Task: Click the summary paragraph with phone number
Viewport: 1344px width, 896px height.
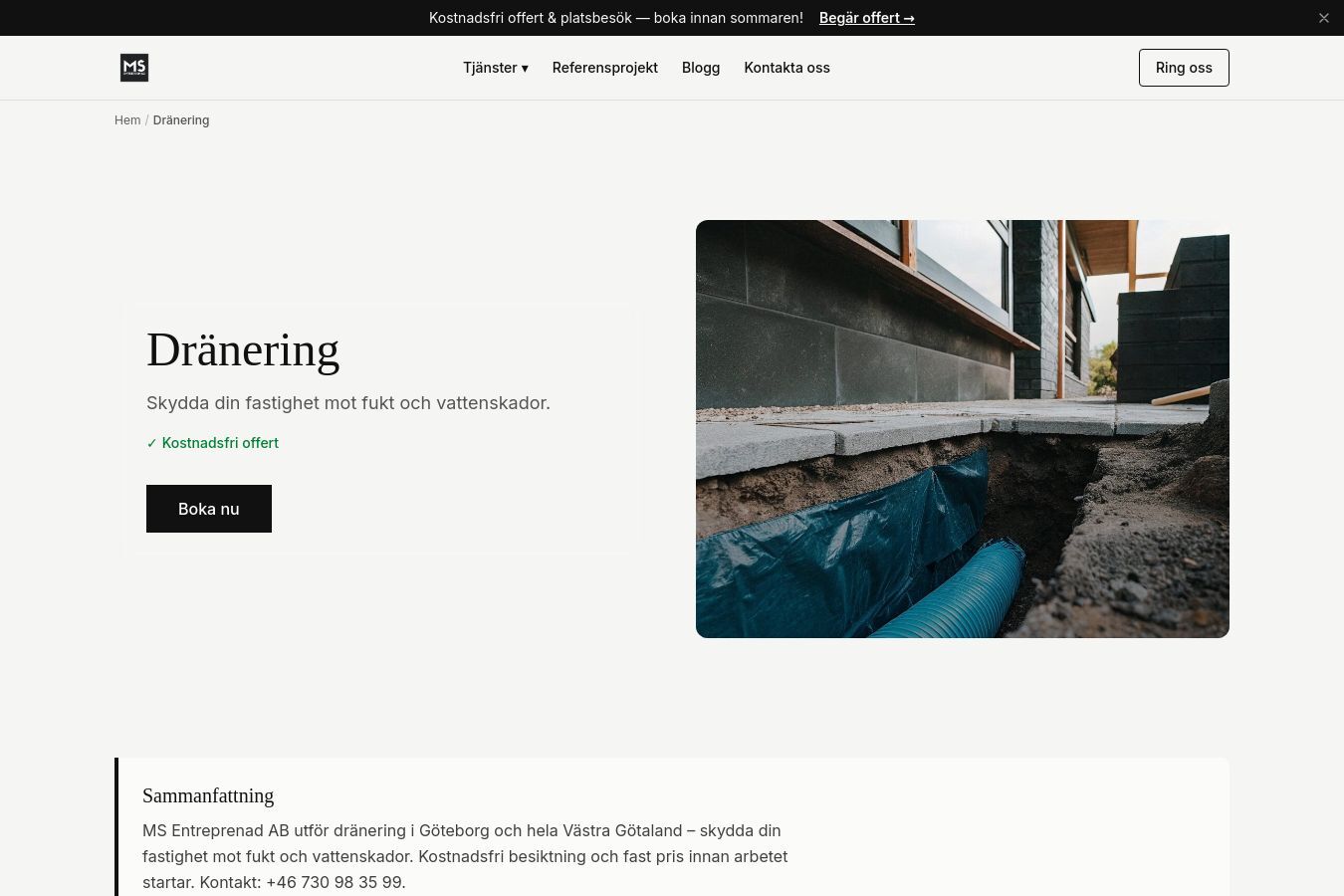Action: [465, 856]
